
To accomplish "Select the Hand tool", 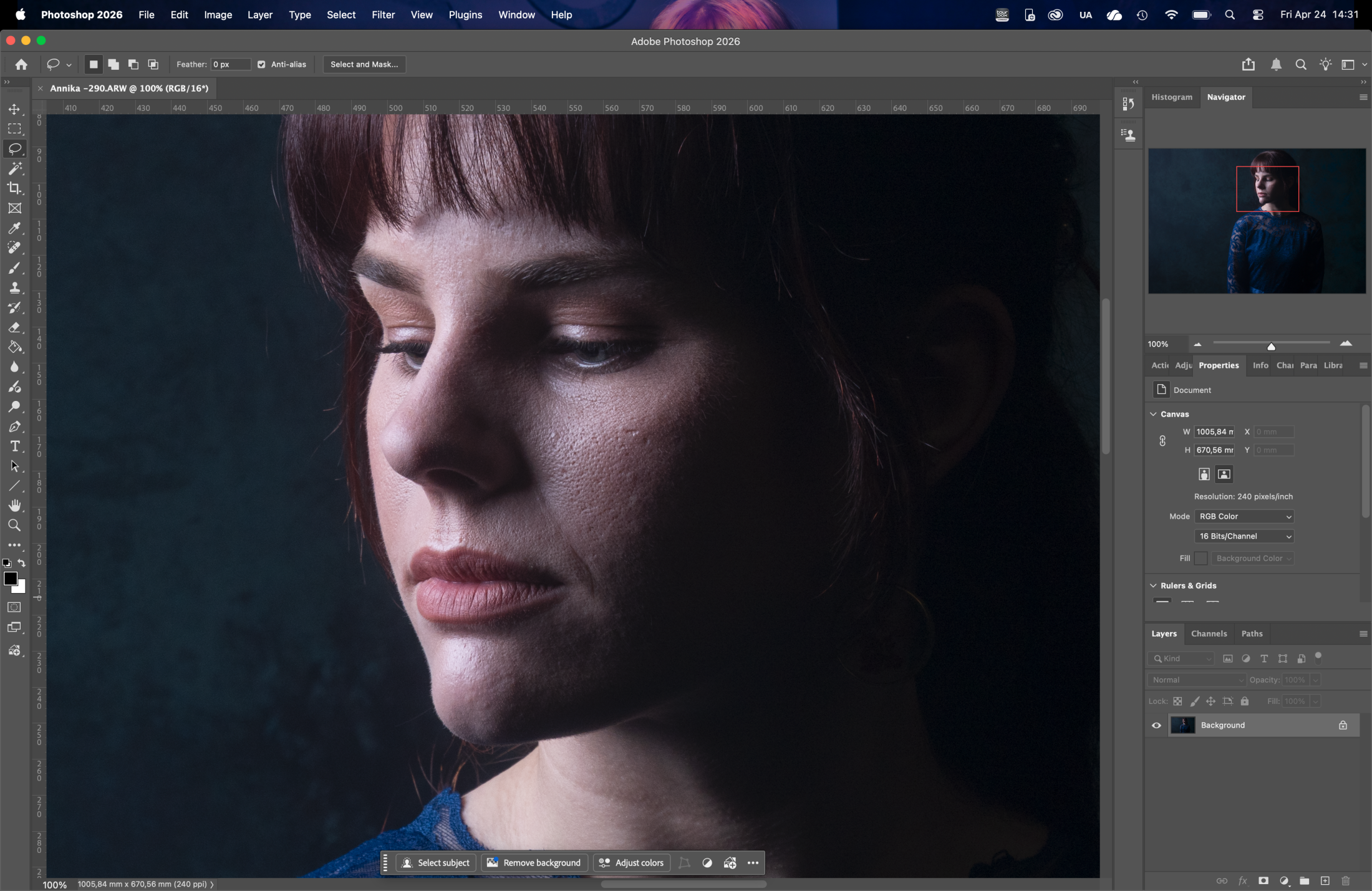I will tap(14, 506).
